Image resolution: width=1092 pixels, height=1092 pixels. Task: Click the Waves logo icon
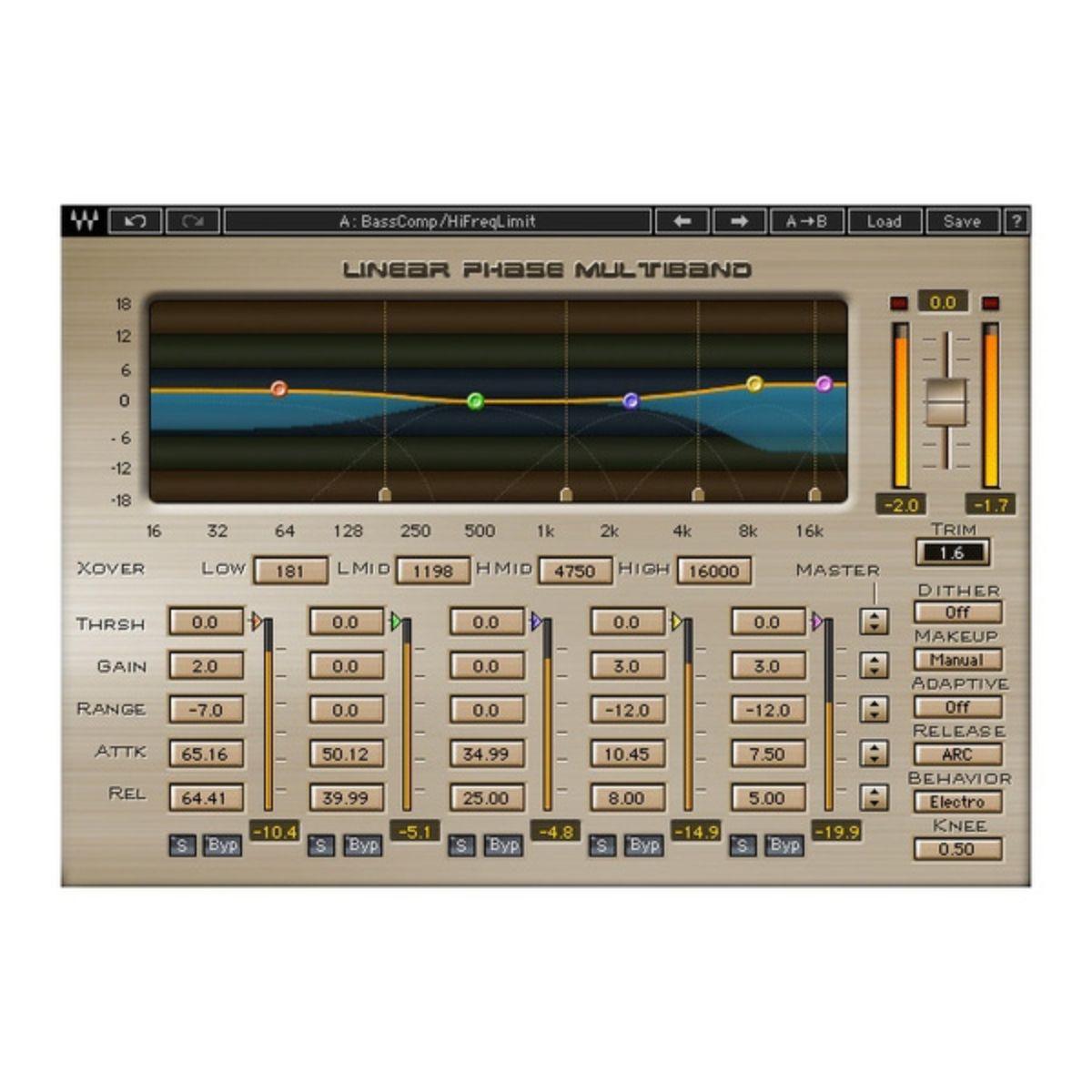84,221
